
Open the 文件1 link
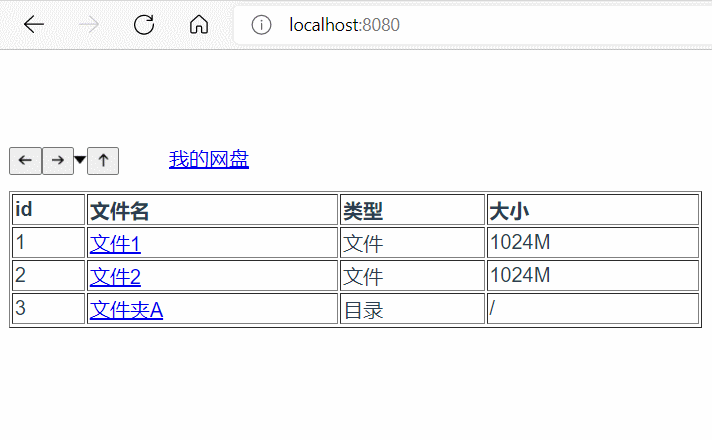[115, 243]
